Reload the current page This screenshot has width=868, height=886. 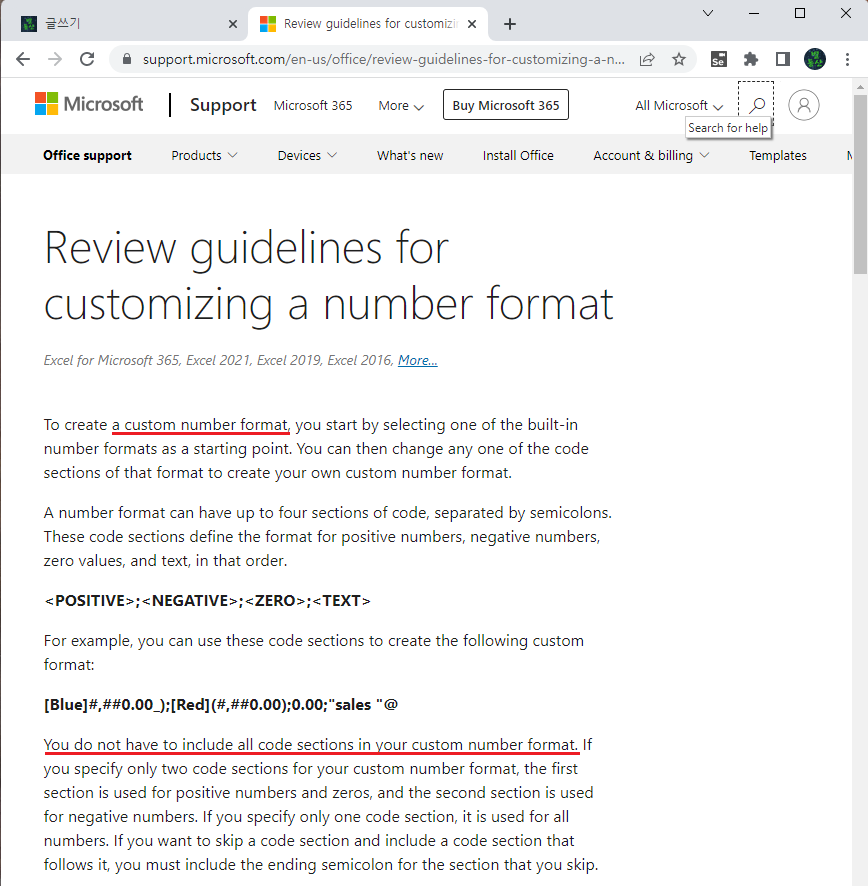coord(87,59)
